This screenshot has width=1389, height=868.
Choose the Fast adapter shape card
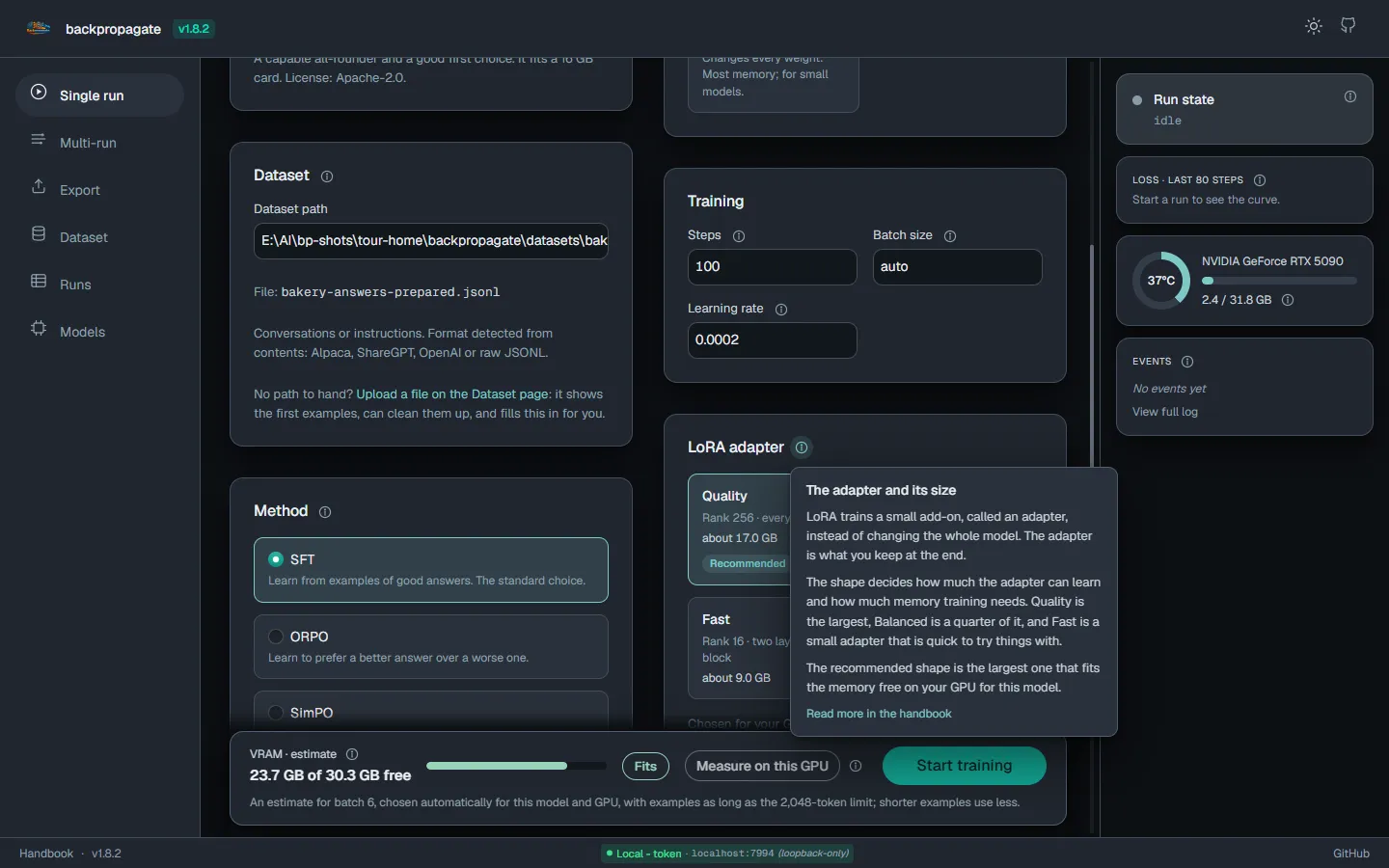740,649
